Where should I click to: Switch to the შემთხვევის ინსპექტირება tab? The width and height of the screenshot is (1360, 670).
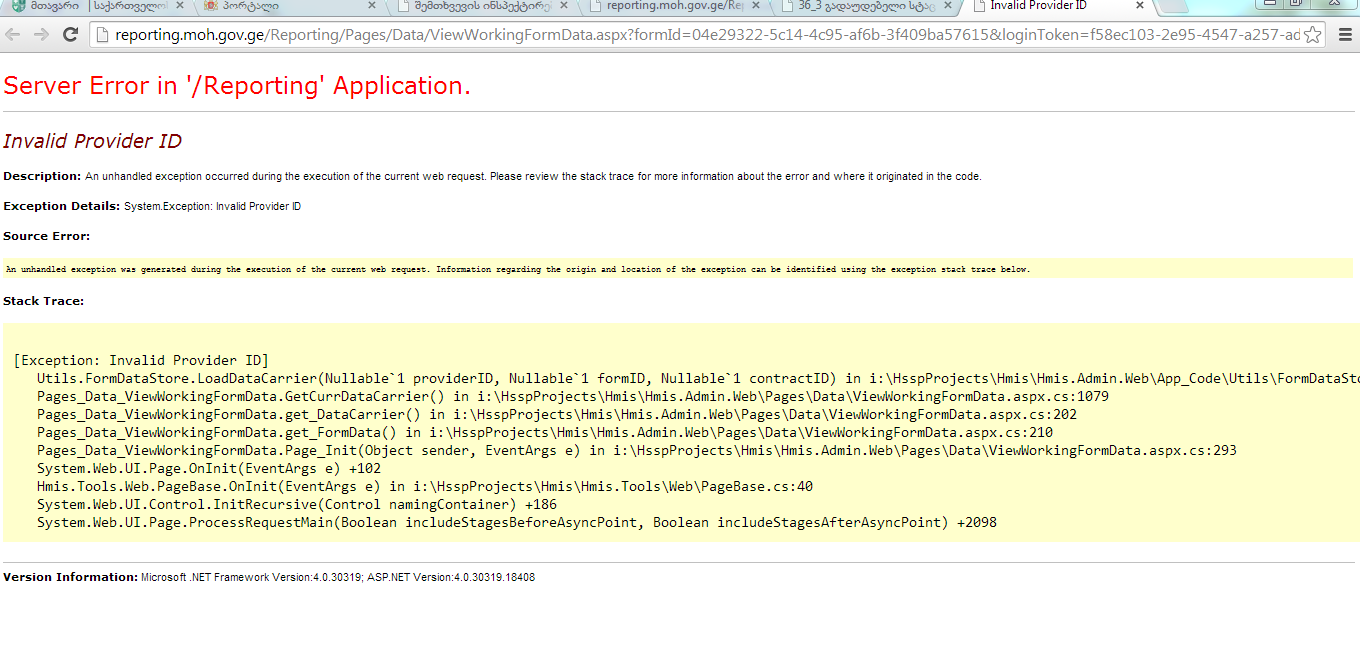click(x=480, y=6)
